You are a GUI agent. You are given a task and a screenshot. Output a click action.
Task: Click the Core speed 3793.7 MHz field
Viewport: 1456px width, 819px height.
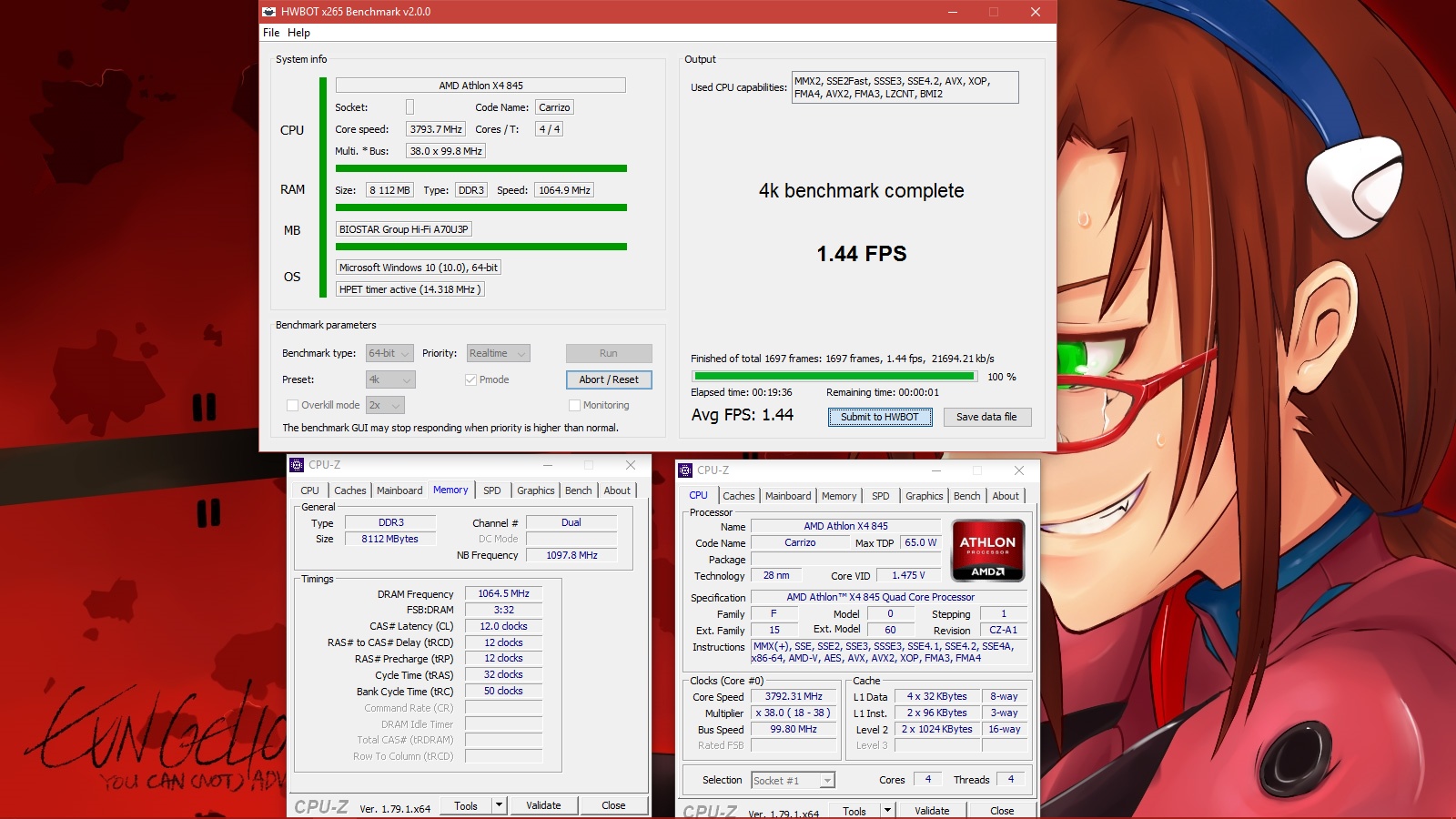(x=436, y=129)
